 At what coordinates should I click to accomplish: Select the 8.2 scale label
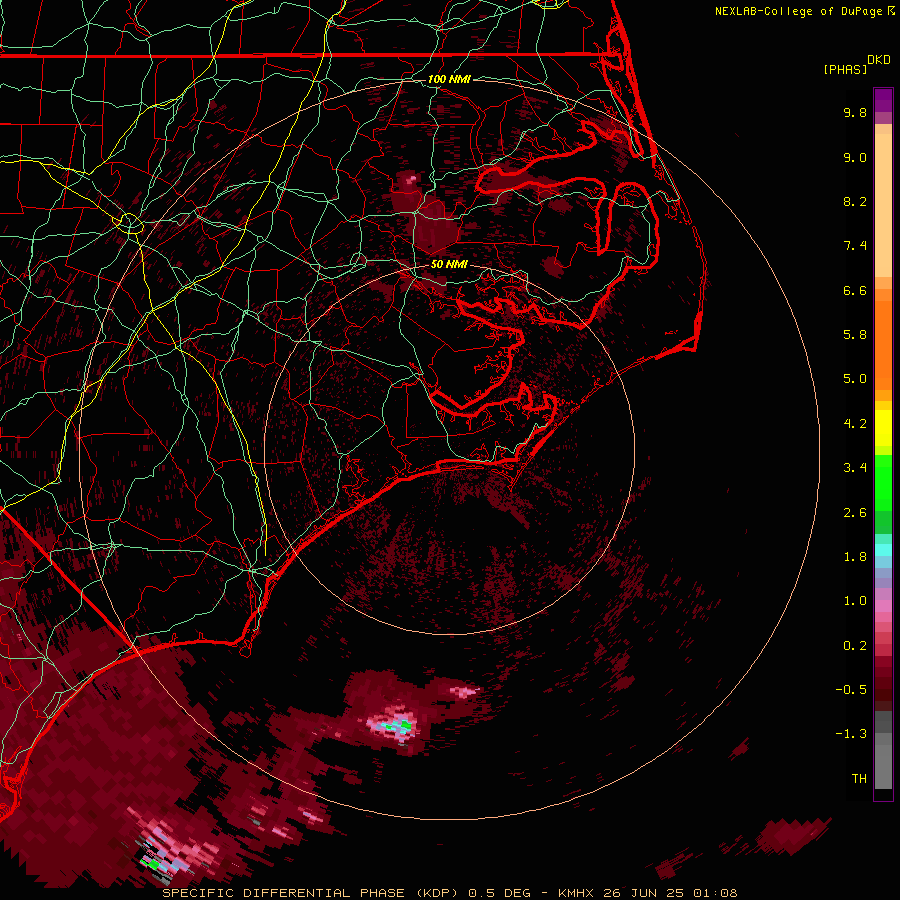coord(855,201)
